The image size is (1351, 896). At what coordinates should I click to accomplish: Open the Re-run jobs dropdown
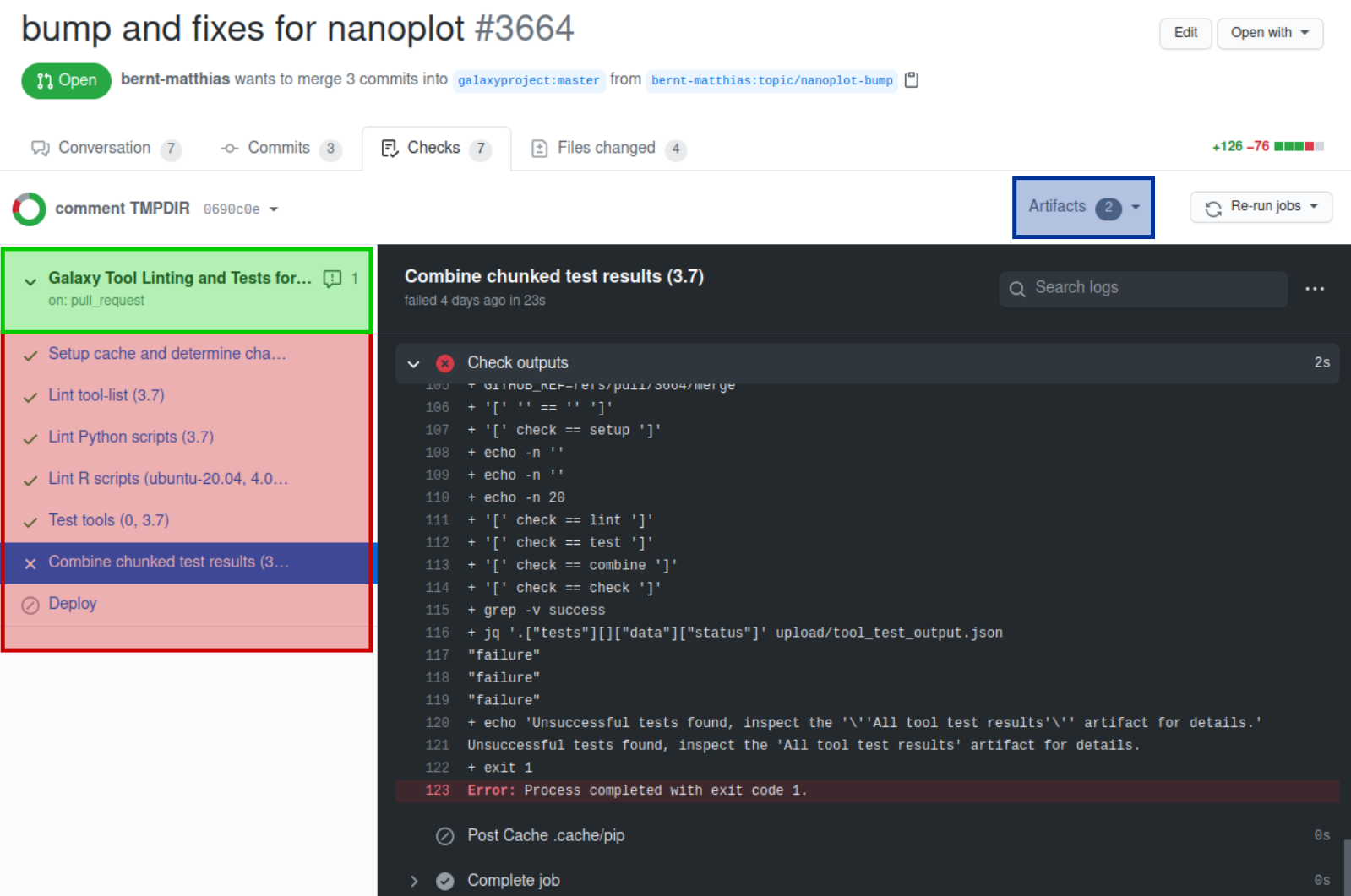(1261, 207)
